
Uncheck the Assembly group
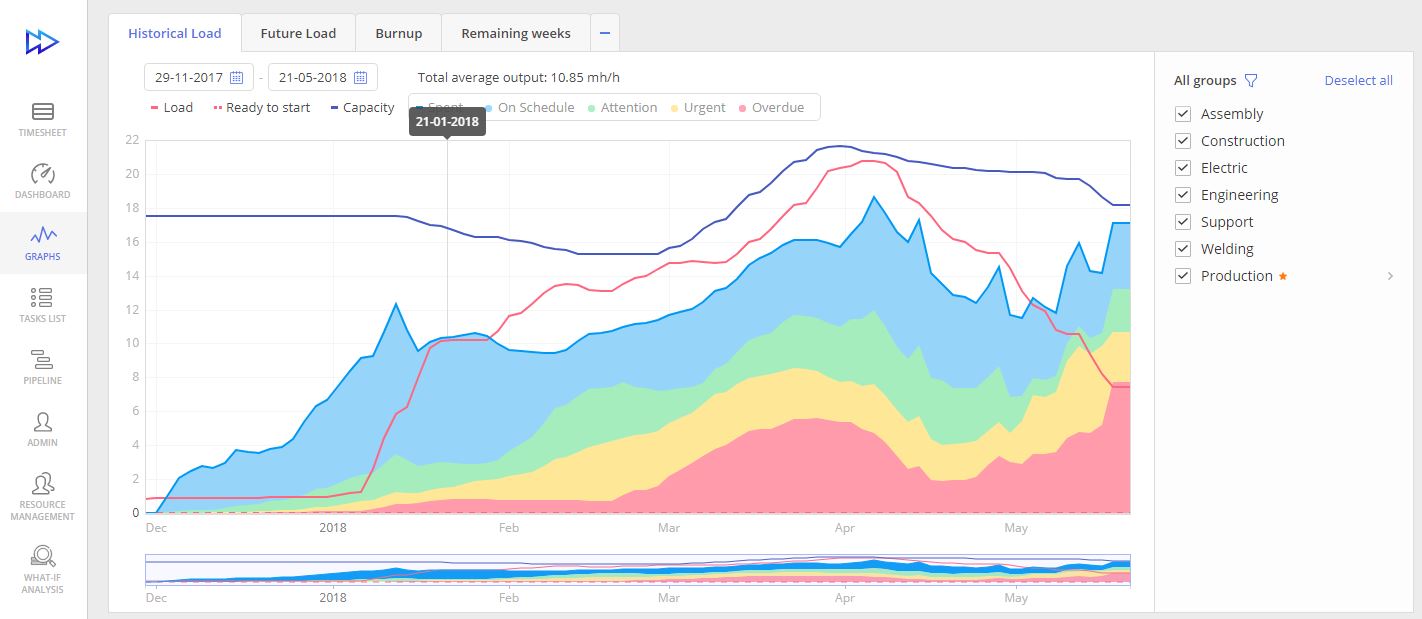tap(1183, 113)
